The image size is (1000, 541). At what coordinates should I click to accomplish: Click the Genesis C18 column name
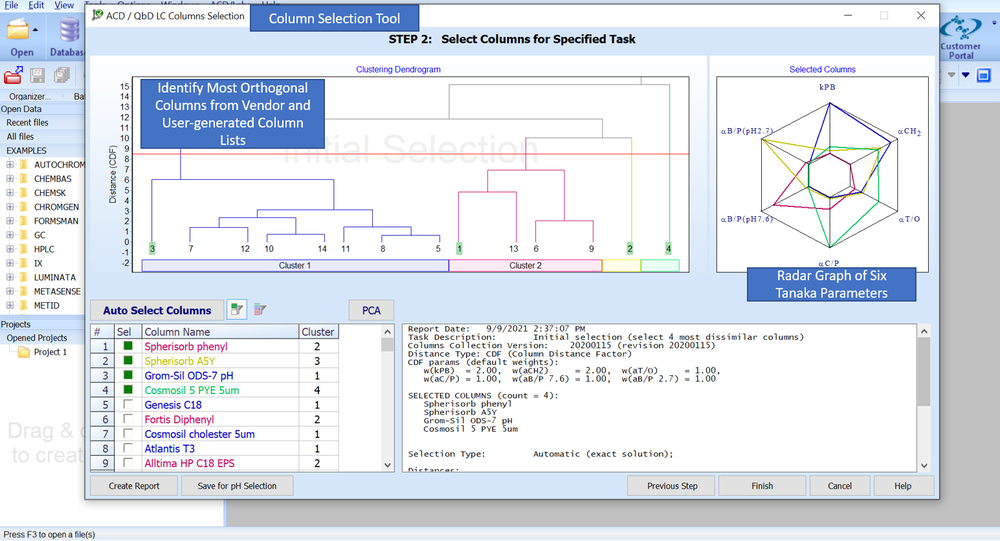(173, 404)
